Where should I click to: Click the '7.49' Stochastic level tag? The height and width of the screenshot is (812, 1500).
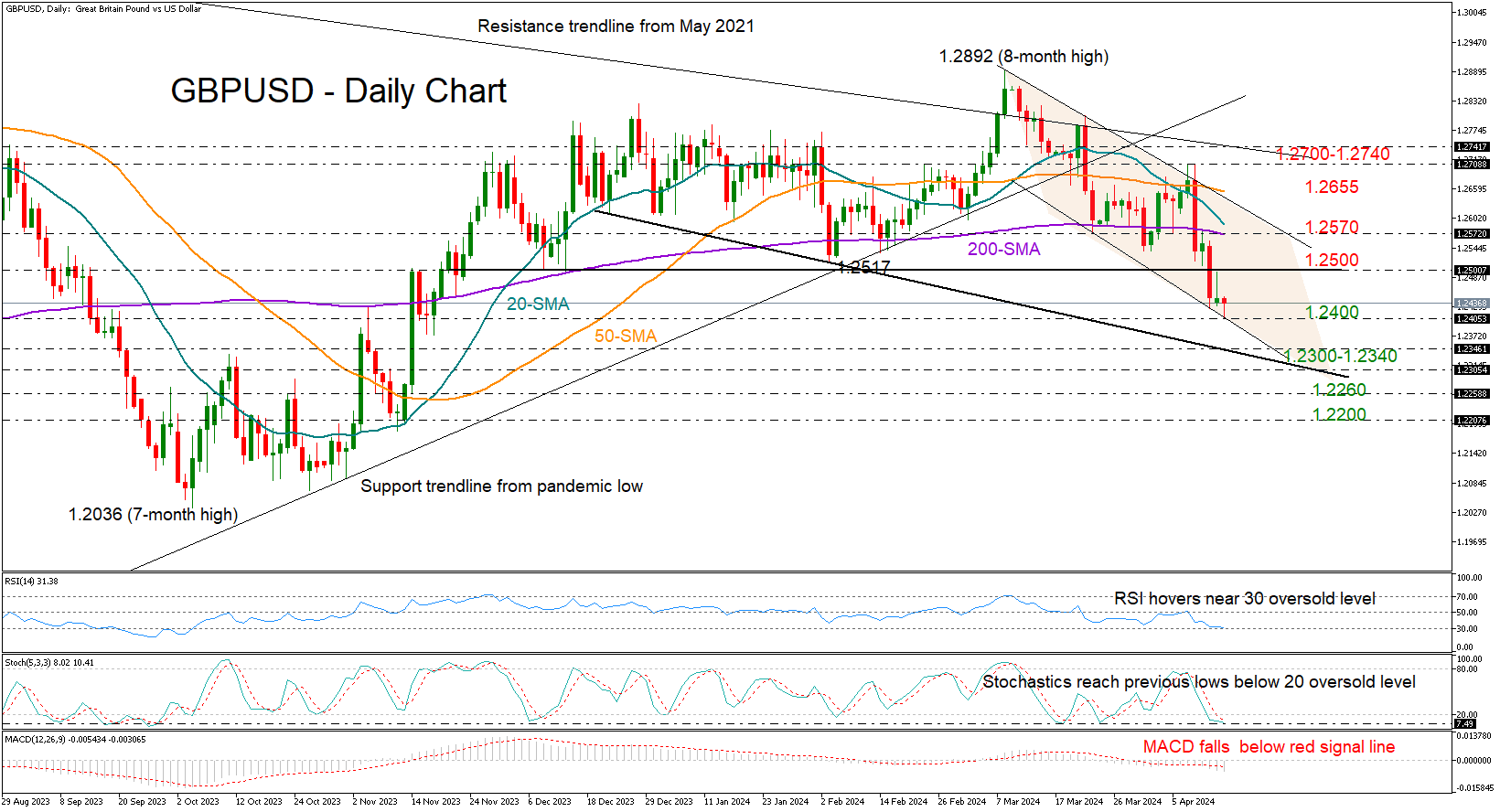pos(1464,723)
